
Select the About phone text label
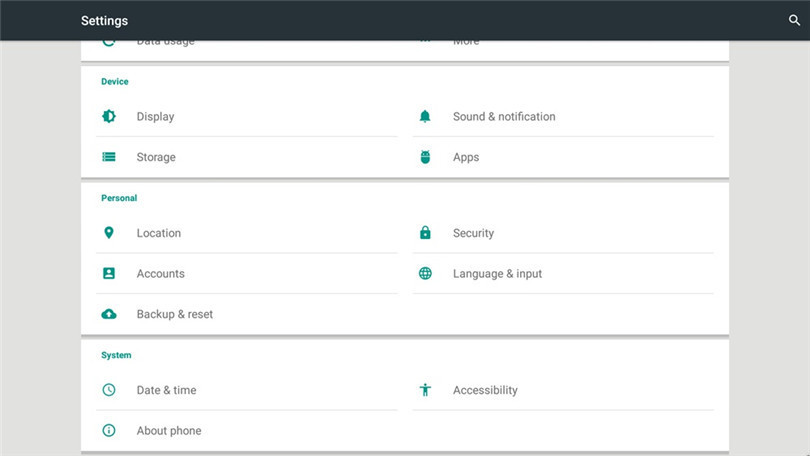point(168,431)
